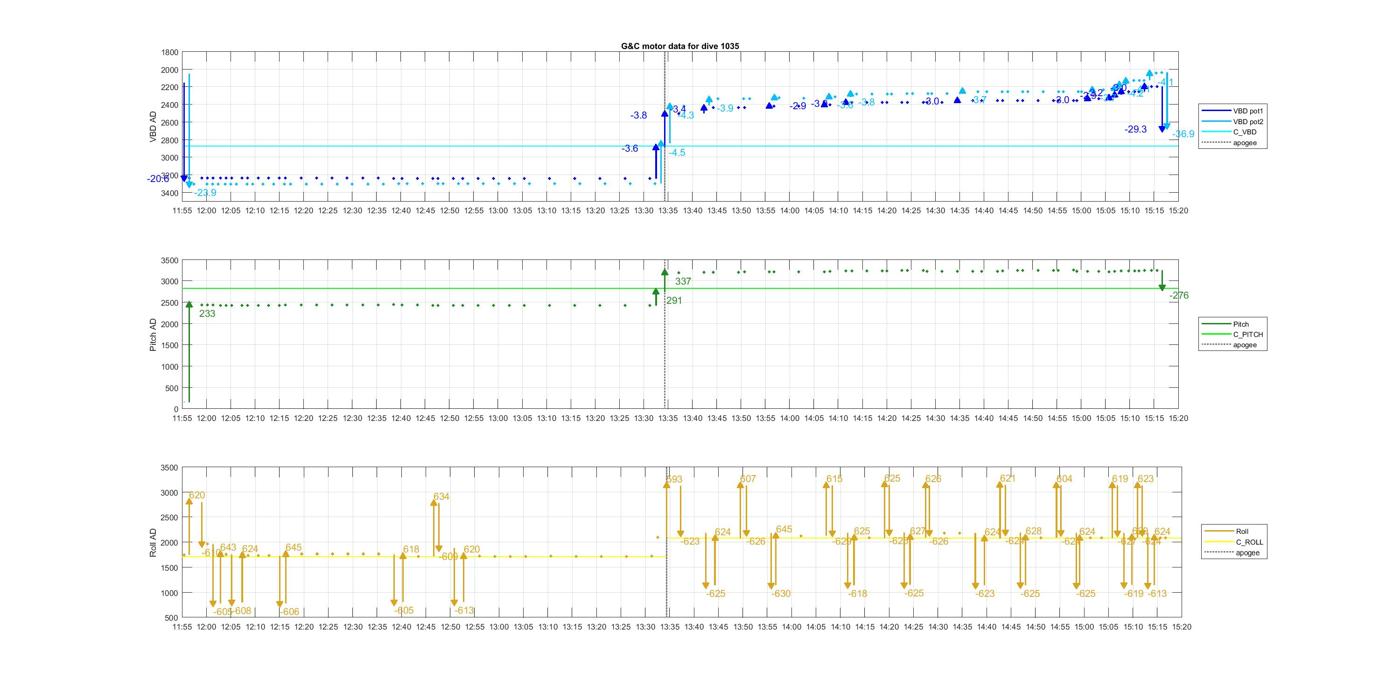Click the '-36.9' label in VBD plot
The height and width of the screenshot is (693, 1400).
tap(1183, 134)
